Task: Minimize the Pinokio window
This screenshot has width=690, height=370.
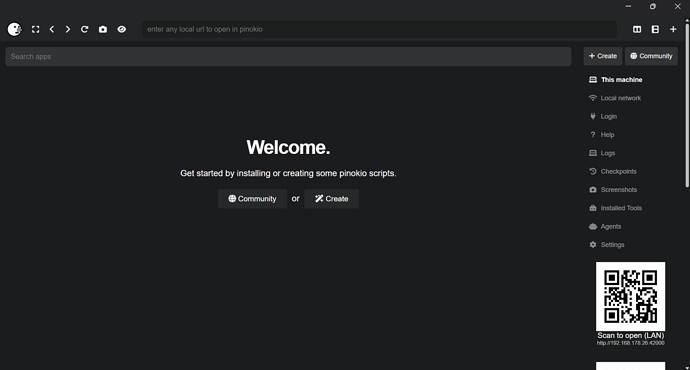Action: pyautogui.click(x=628, y=6)
